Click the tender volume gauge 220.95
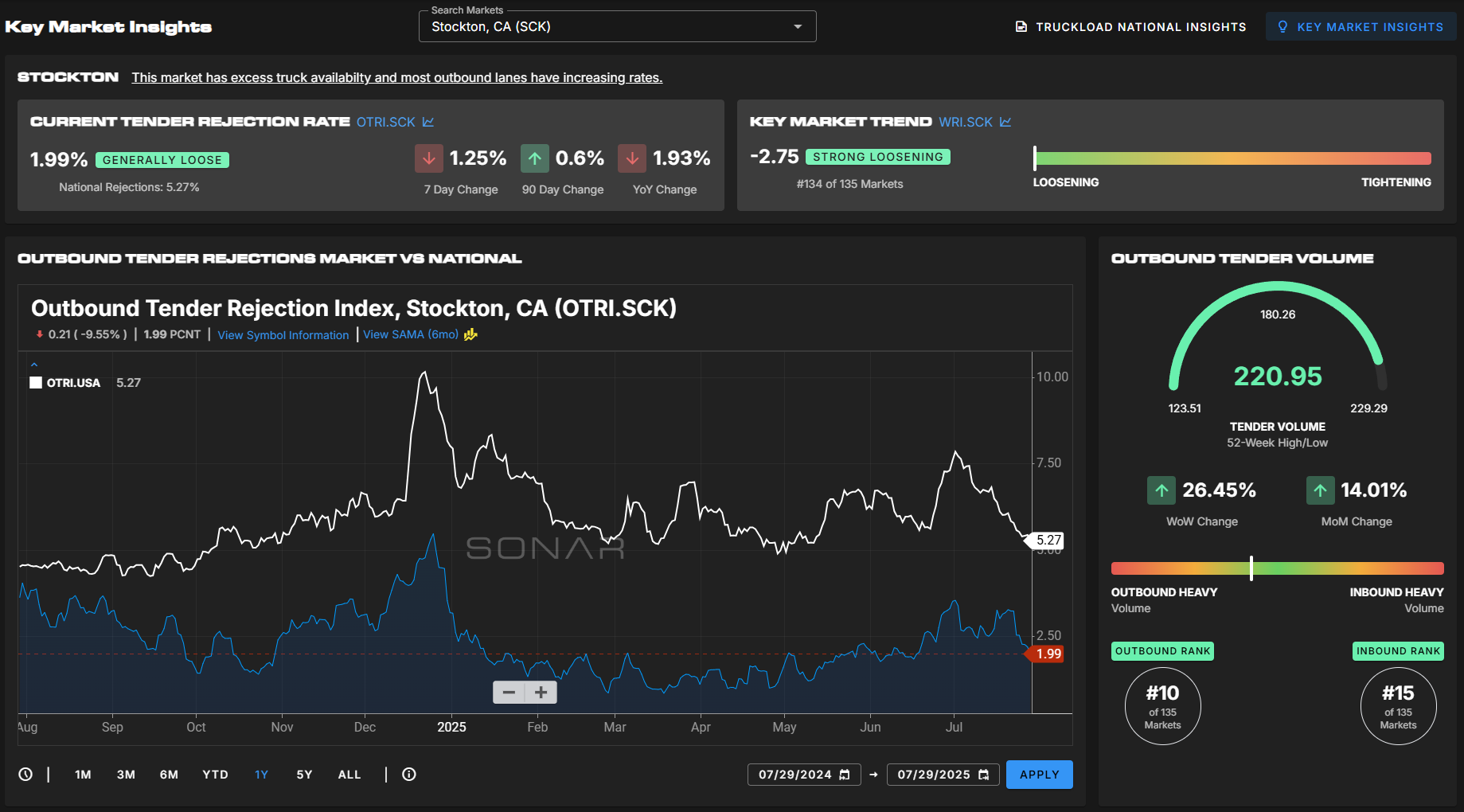The image size is (1464, 812). [1278, 376]
